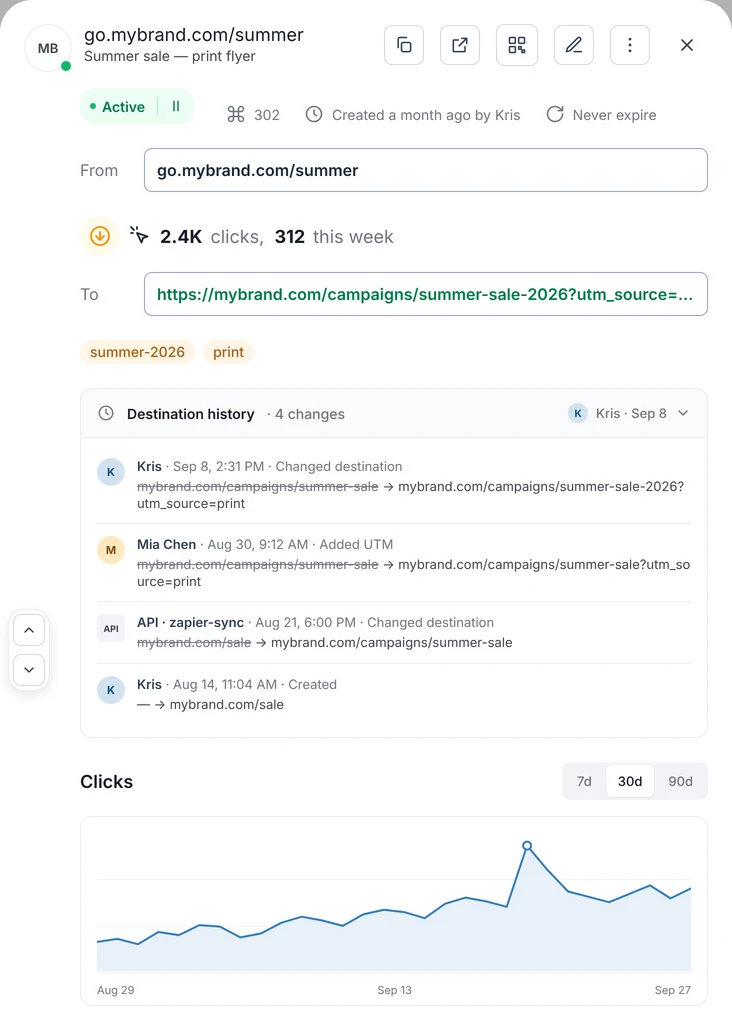Screen dimensions: 732x1010
Task: Click the Sep 13 axis label
Action: (x=394, y=990)
